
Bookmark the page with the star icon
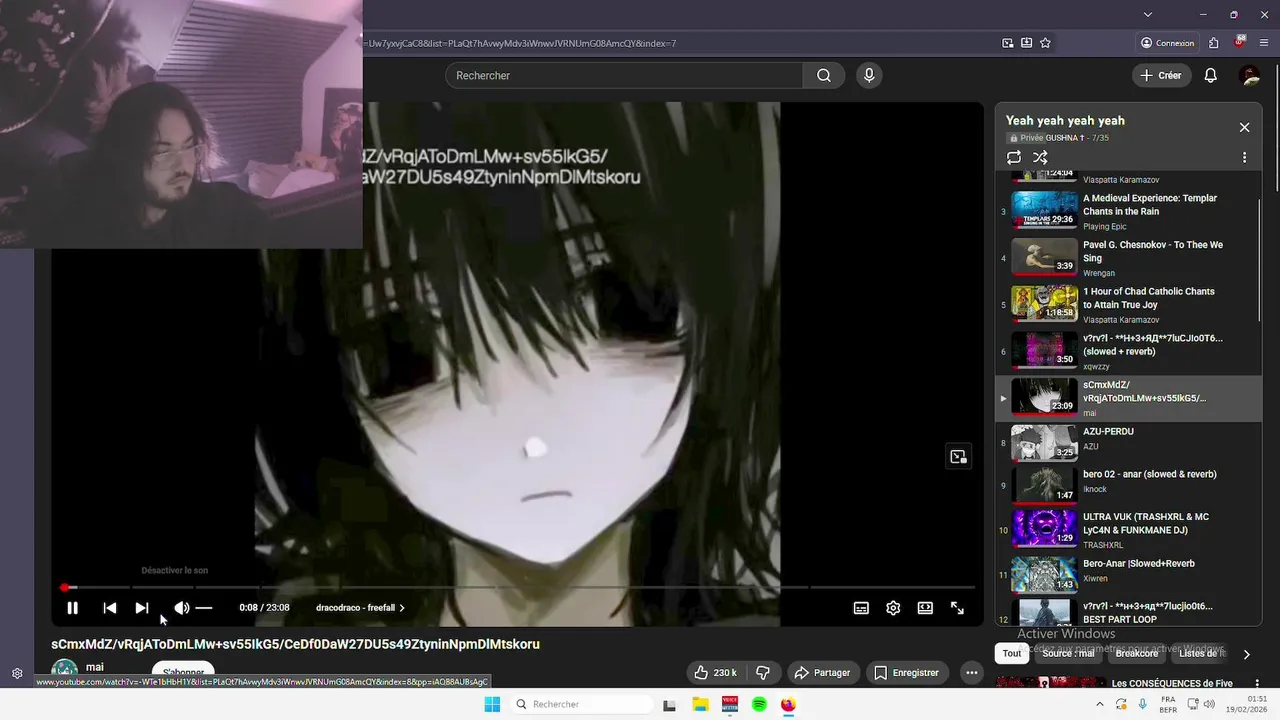point(1045,43)
